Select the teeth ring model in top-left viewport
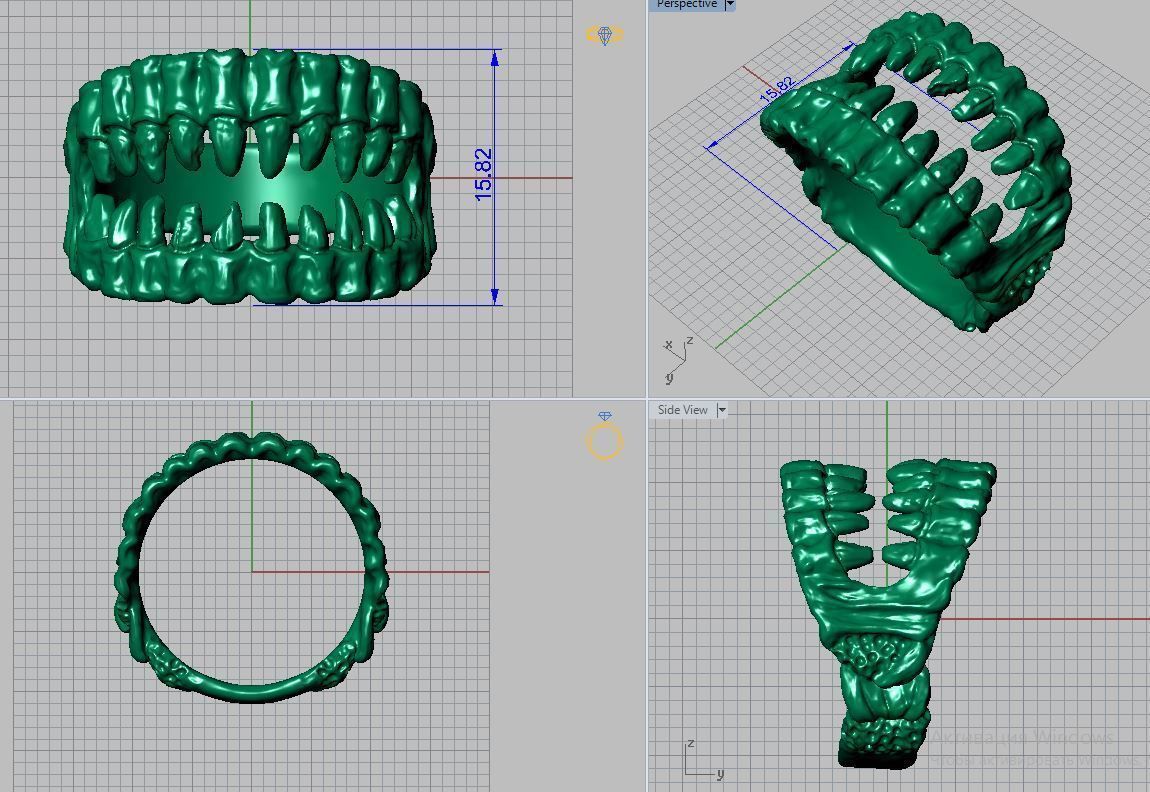 [x=252, y=176]
